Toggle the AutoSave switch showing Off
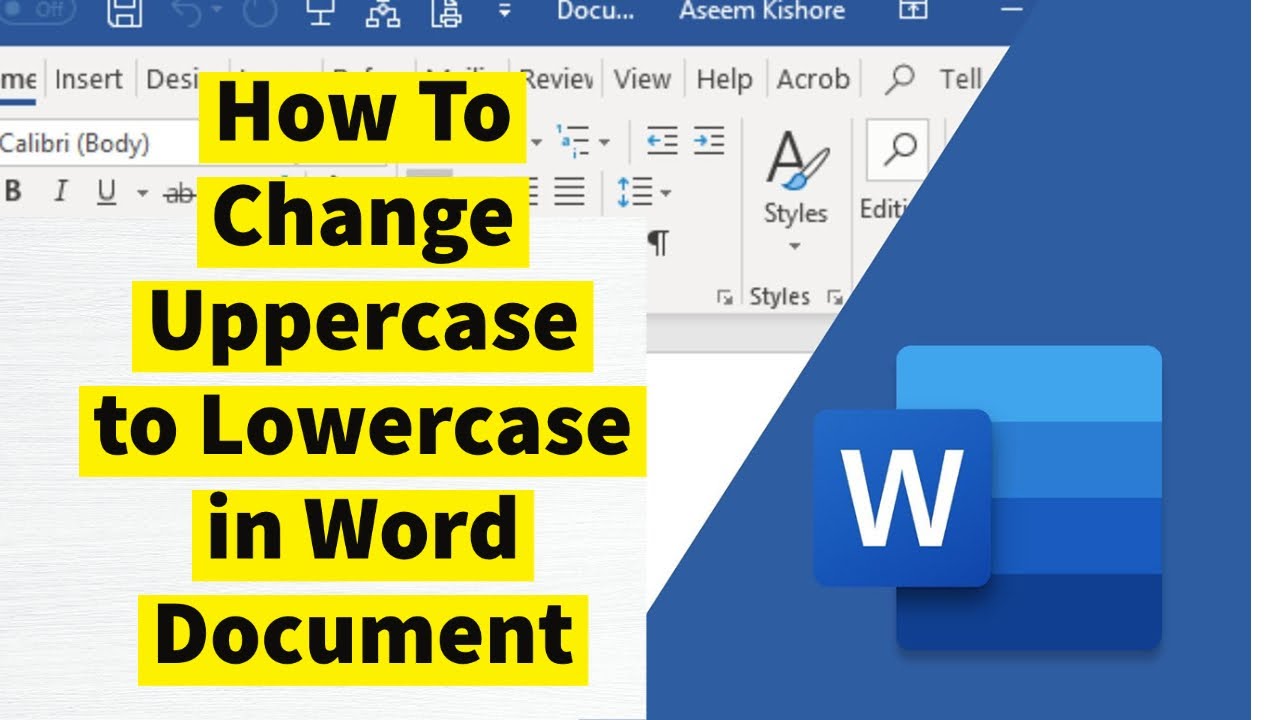This screenshot has height=720, width=1280. 40,9
